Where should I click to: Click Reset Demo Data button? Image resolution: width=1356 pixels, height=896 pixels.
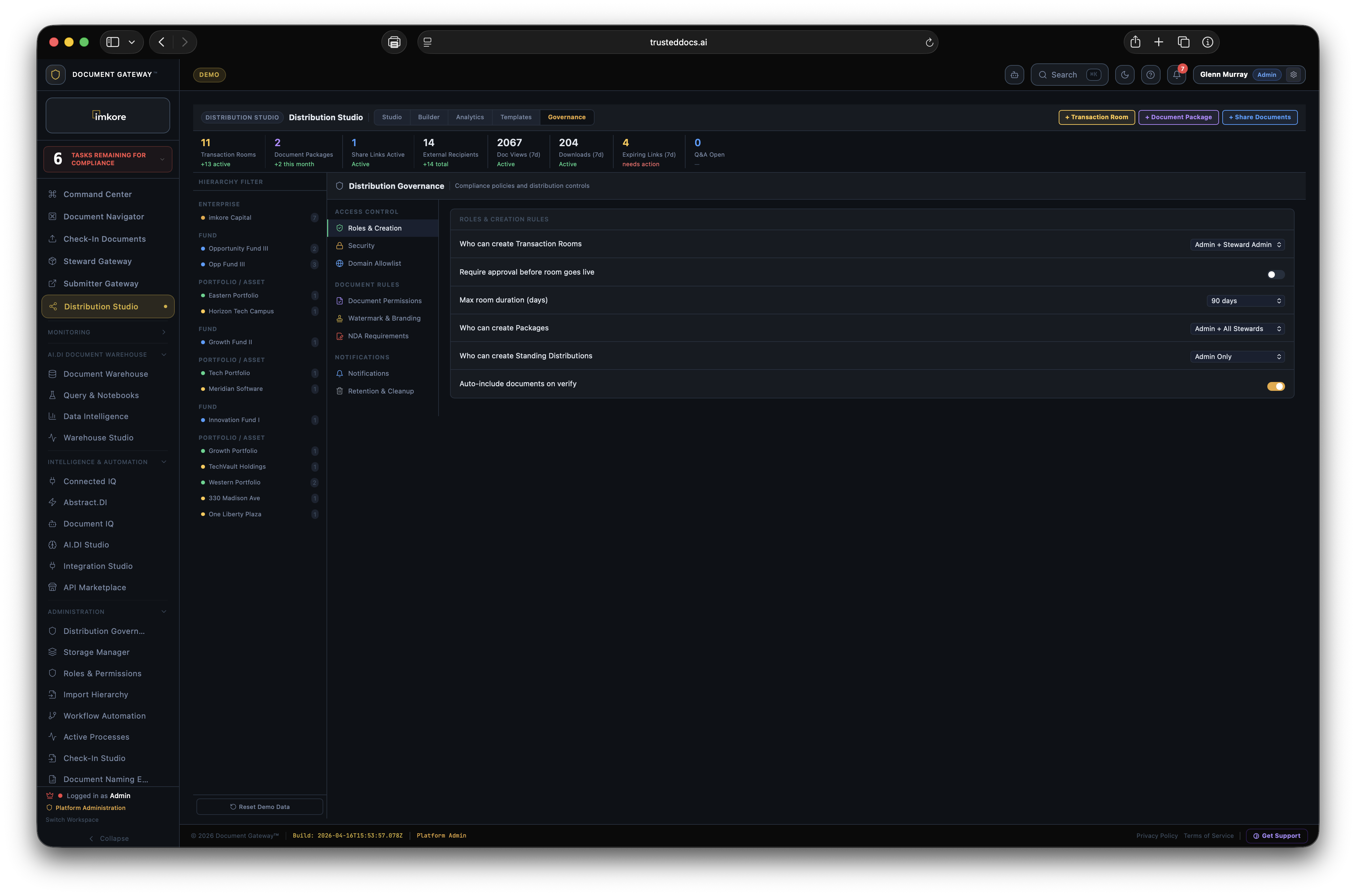(x=260, y=807)
